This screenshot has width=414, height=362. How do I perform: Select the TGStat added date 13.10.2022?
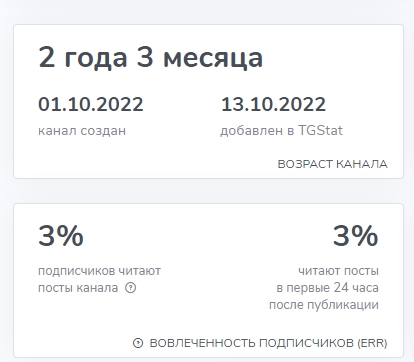(x=273, y=104)
